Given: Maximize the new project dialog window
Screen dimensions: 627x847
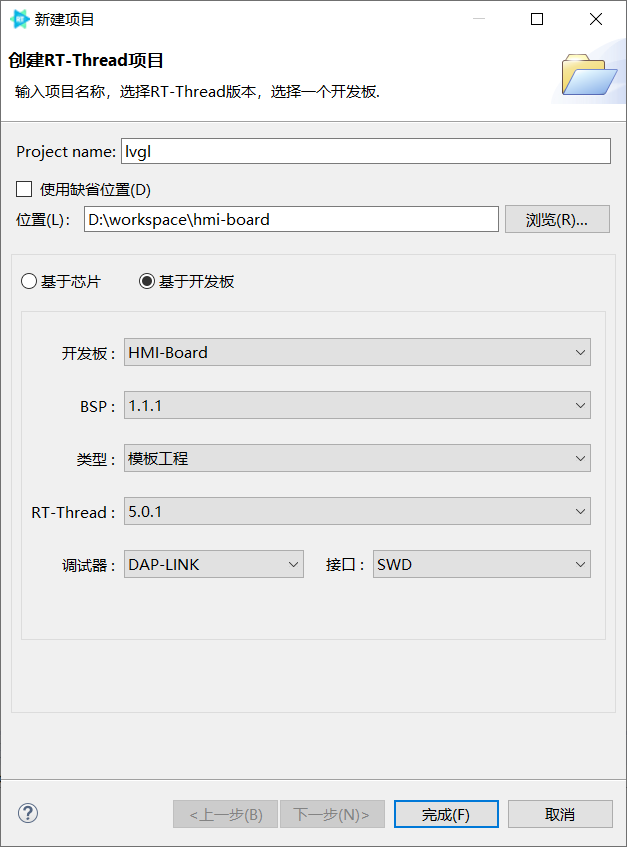Looking at the screenshot, I should [x=537, y=19].
